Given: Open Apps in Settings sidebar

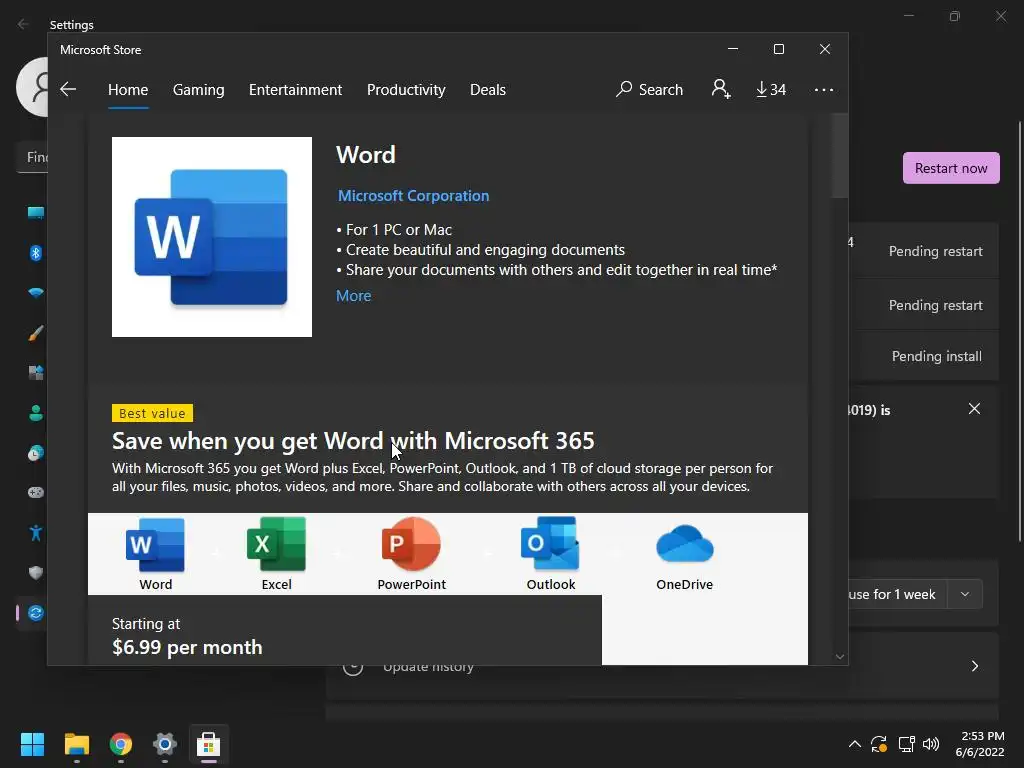Looking at the screenshot, I should click(x=35, y=373).
